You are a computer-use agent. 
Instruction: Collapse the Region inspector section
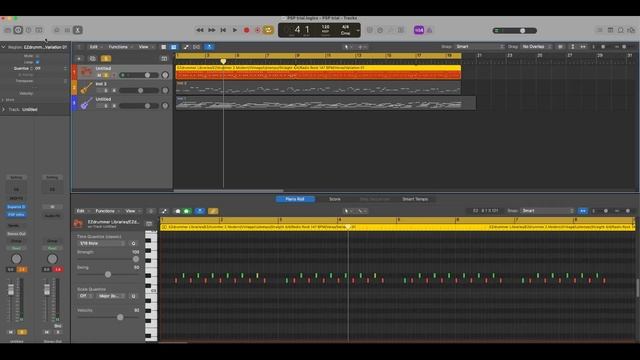[x=3, y=47]
